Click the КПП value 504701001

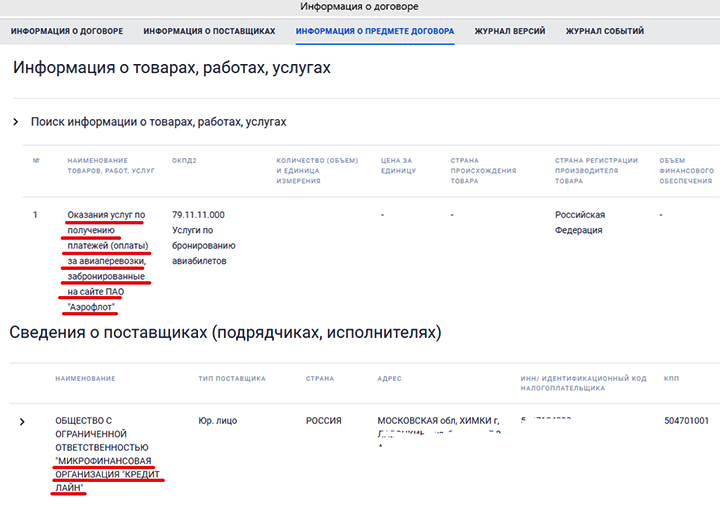click(685, 421)
